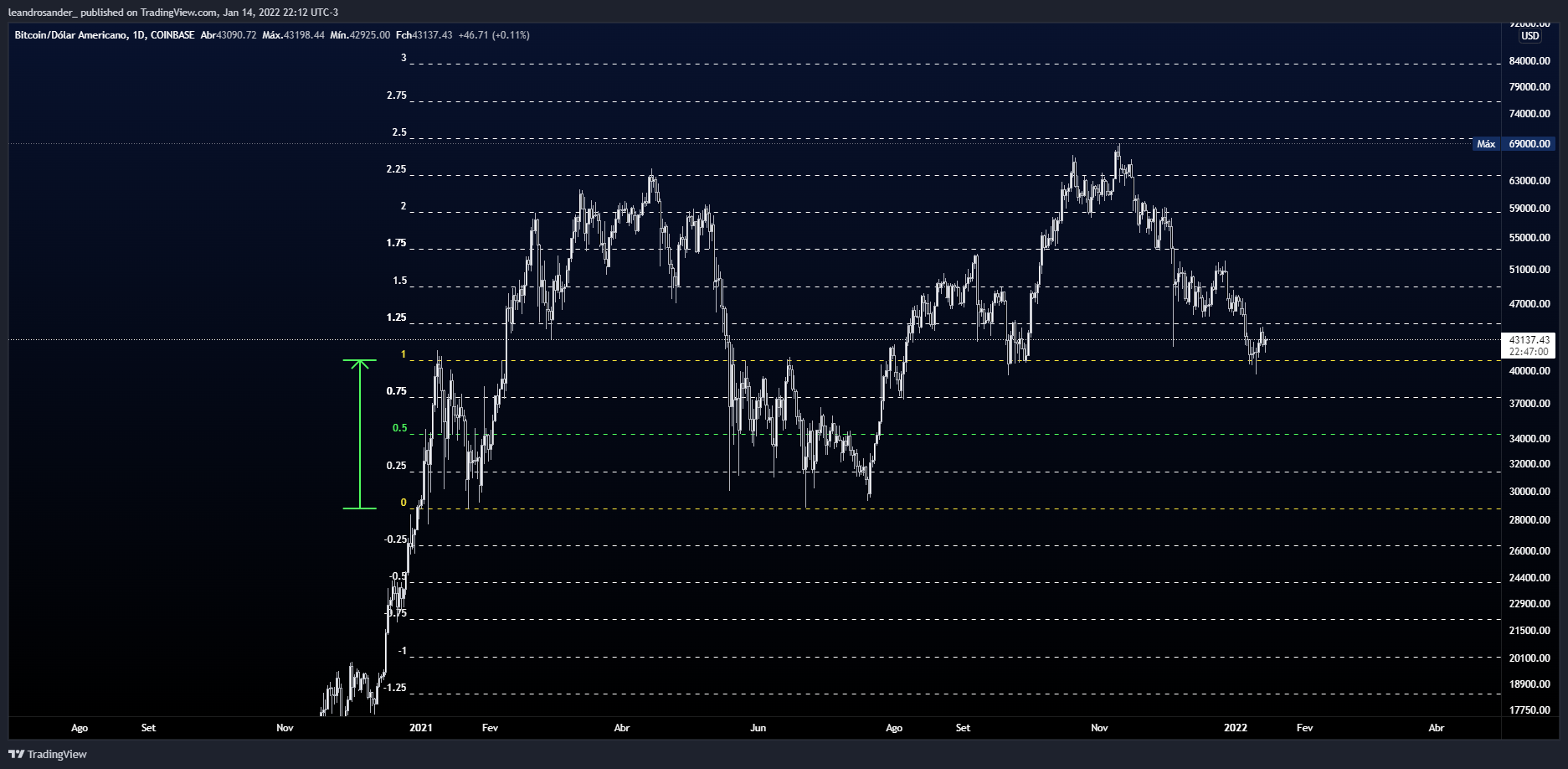Click the 2022 label on time axis
The width and height of the screenshot is (1568, 769).
click(x=1236, y=728)
